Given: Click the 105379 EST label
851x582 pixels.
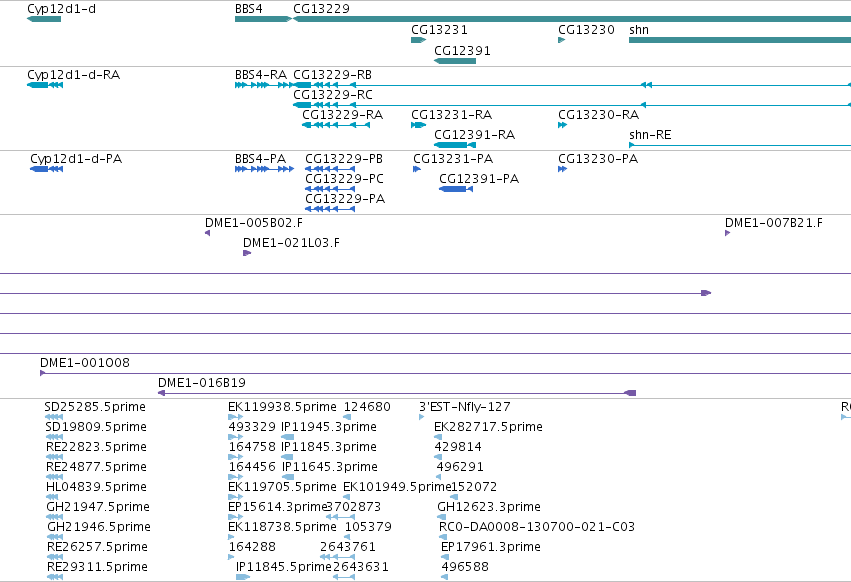Looking at the screenshot, I should click(368, 527).
